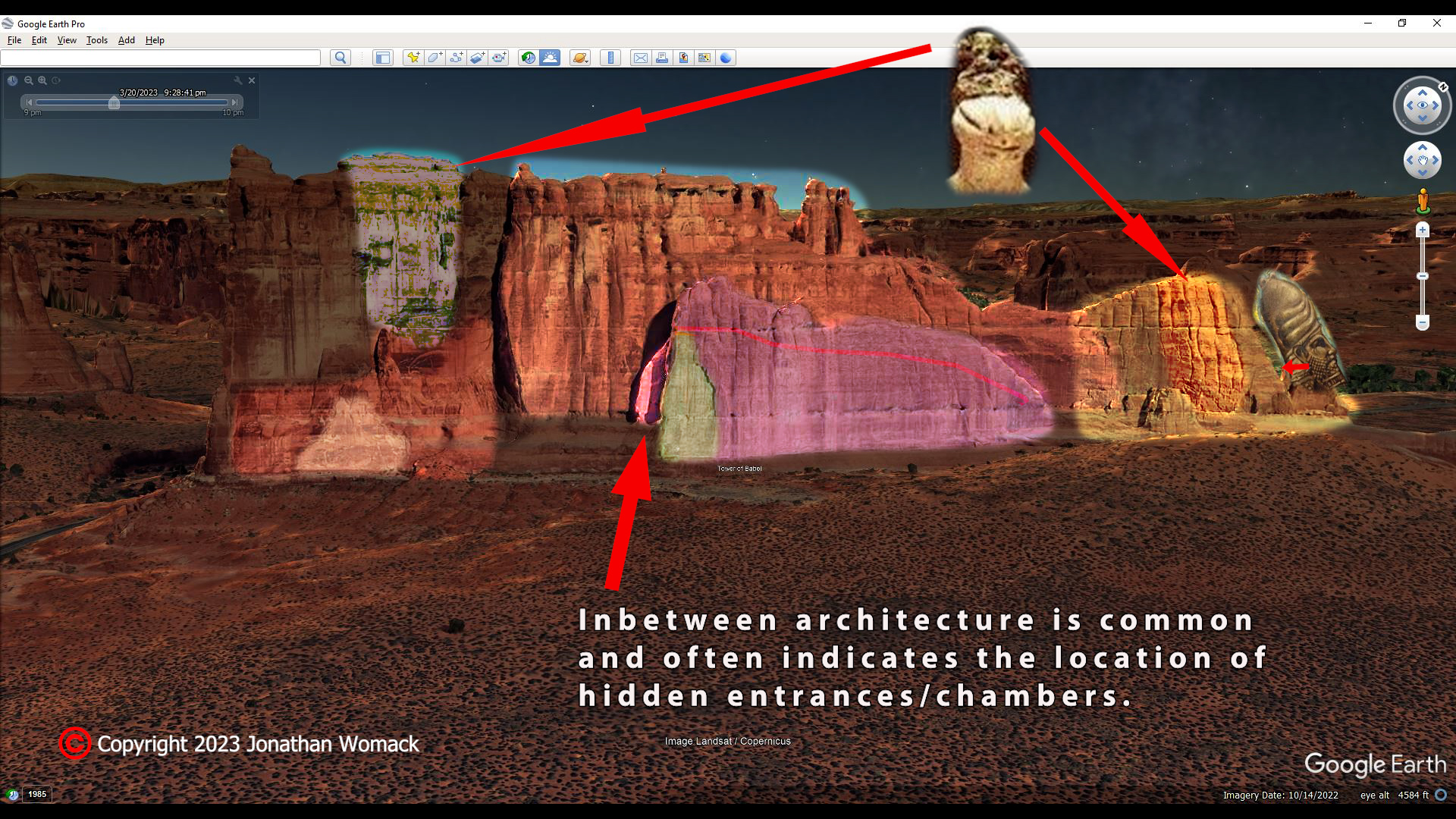The image size is (1456, 819).
Task: Click the sunlight time slider thumb
Action: click(114, 102)
